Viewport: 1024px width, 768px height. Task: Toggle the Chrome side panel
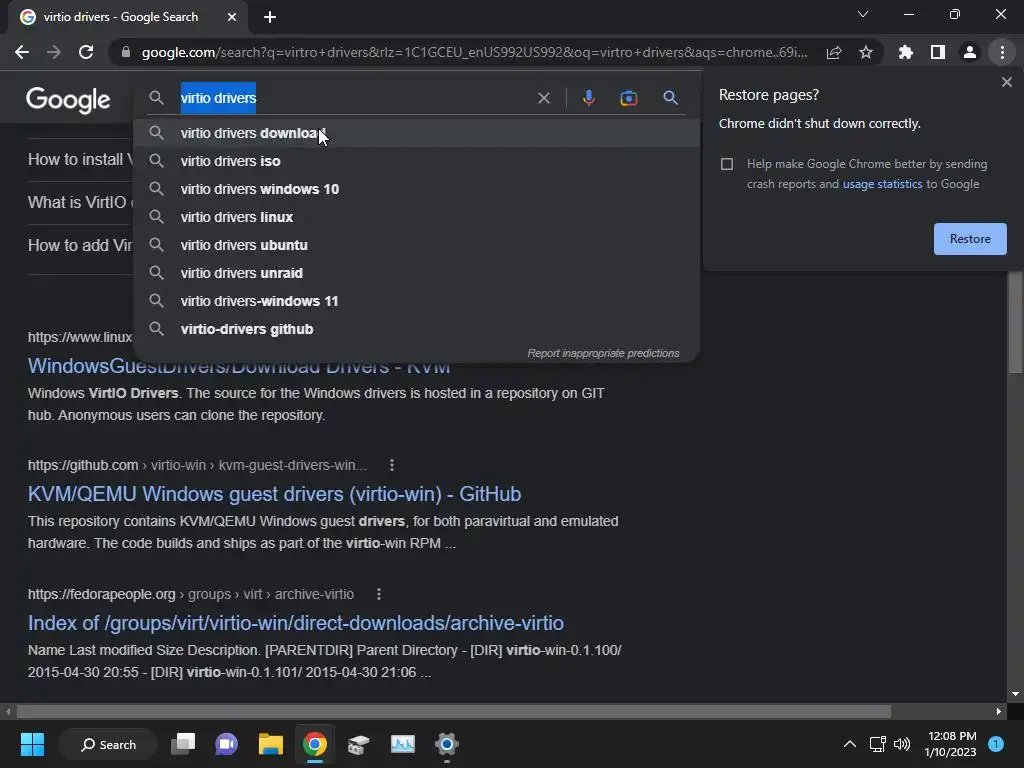[937, 52]
